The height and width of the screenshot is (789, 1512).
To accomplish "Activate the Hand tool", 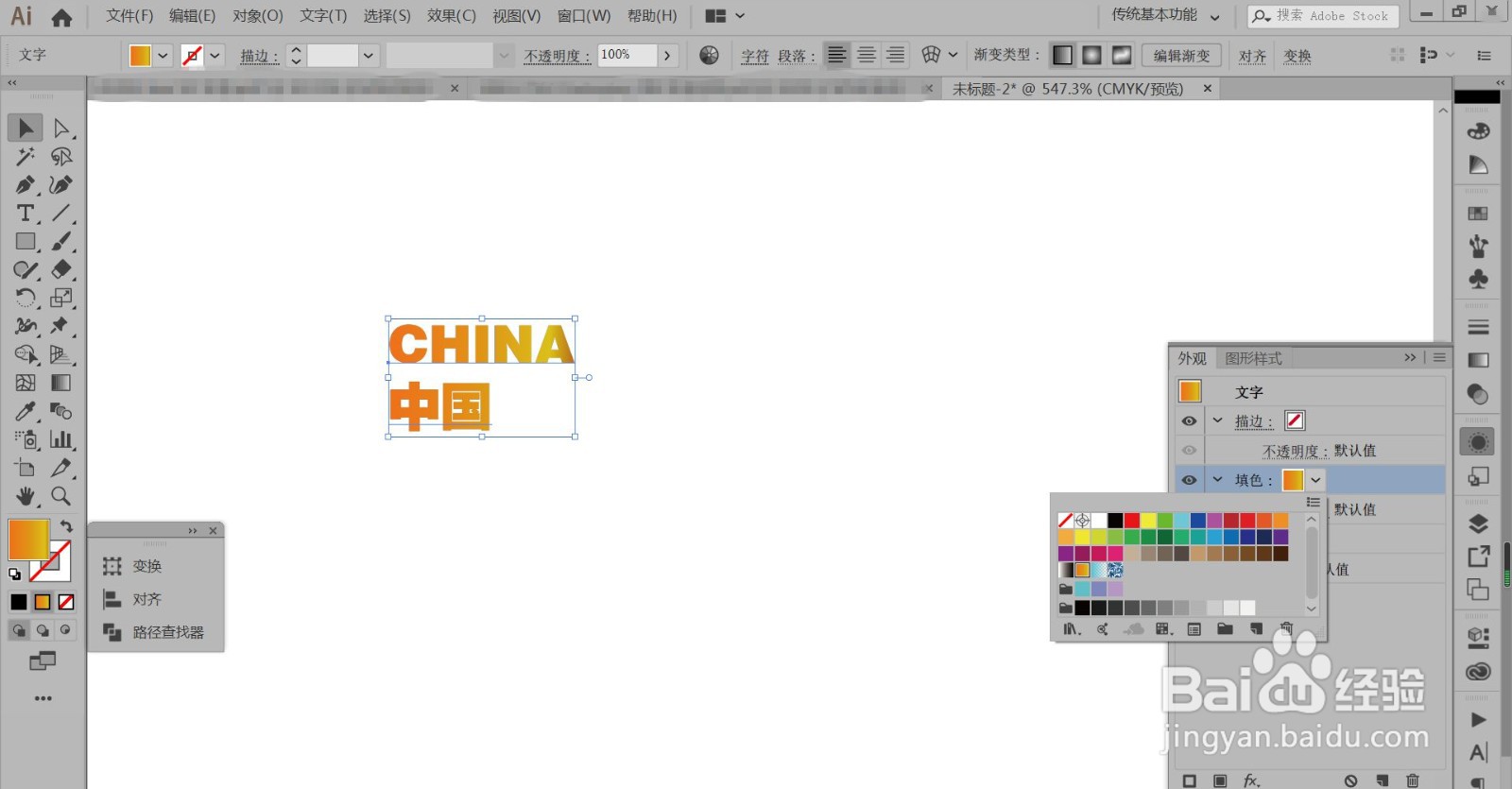I will [x=26, y=496].
